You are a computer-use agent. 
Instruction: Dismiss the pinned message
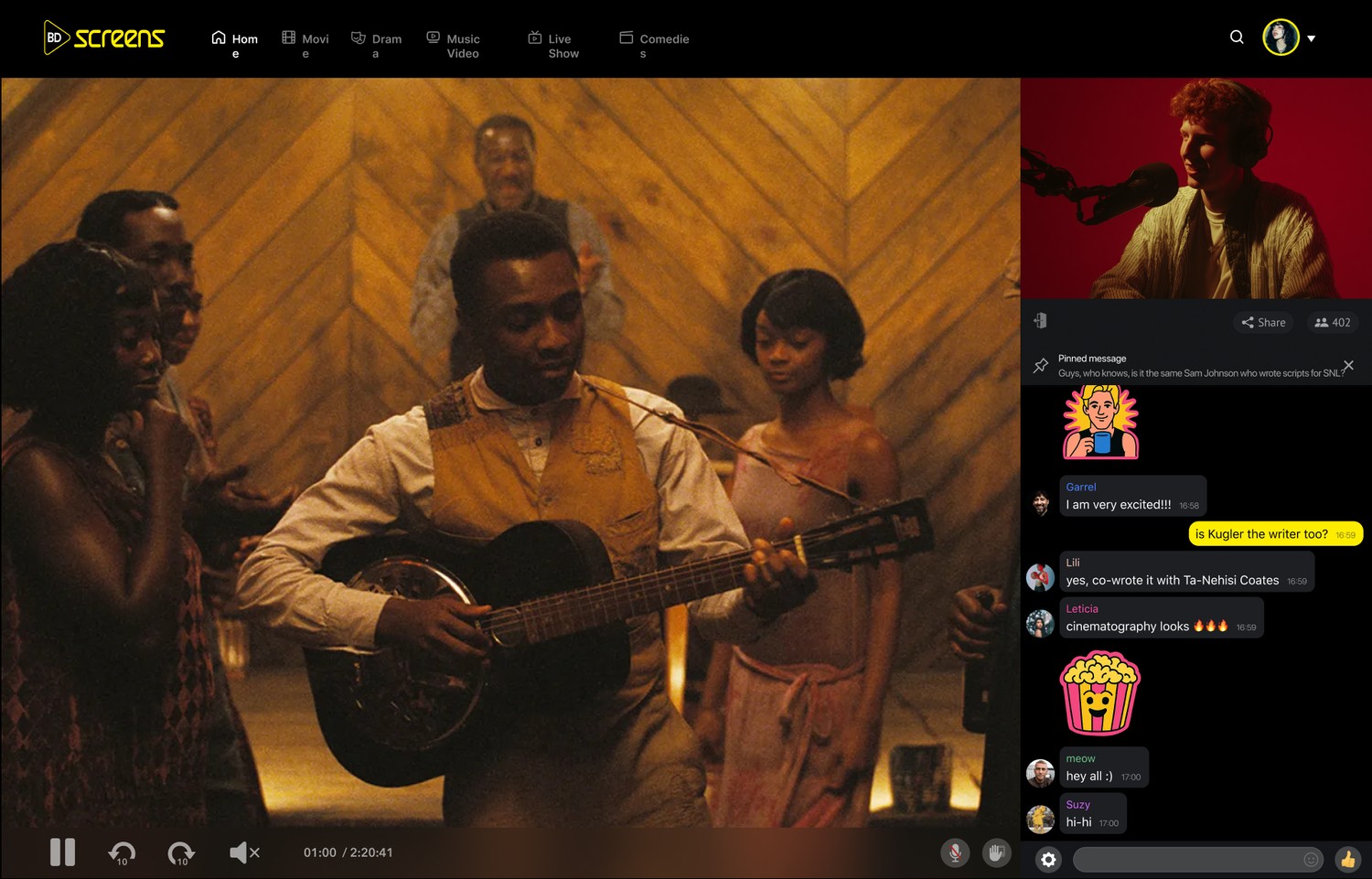pos(1348,365)
